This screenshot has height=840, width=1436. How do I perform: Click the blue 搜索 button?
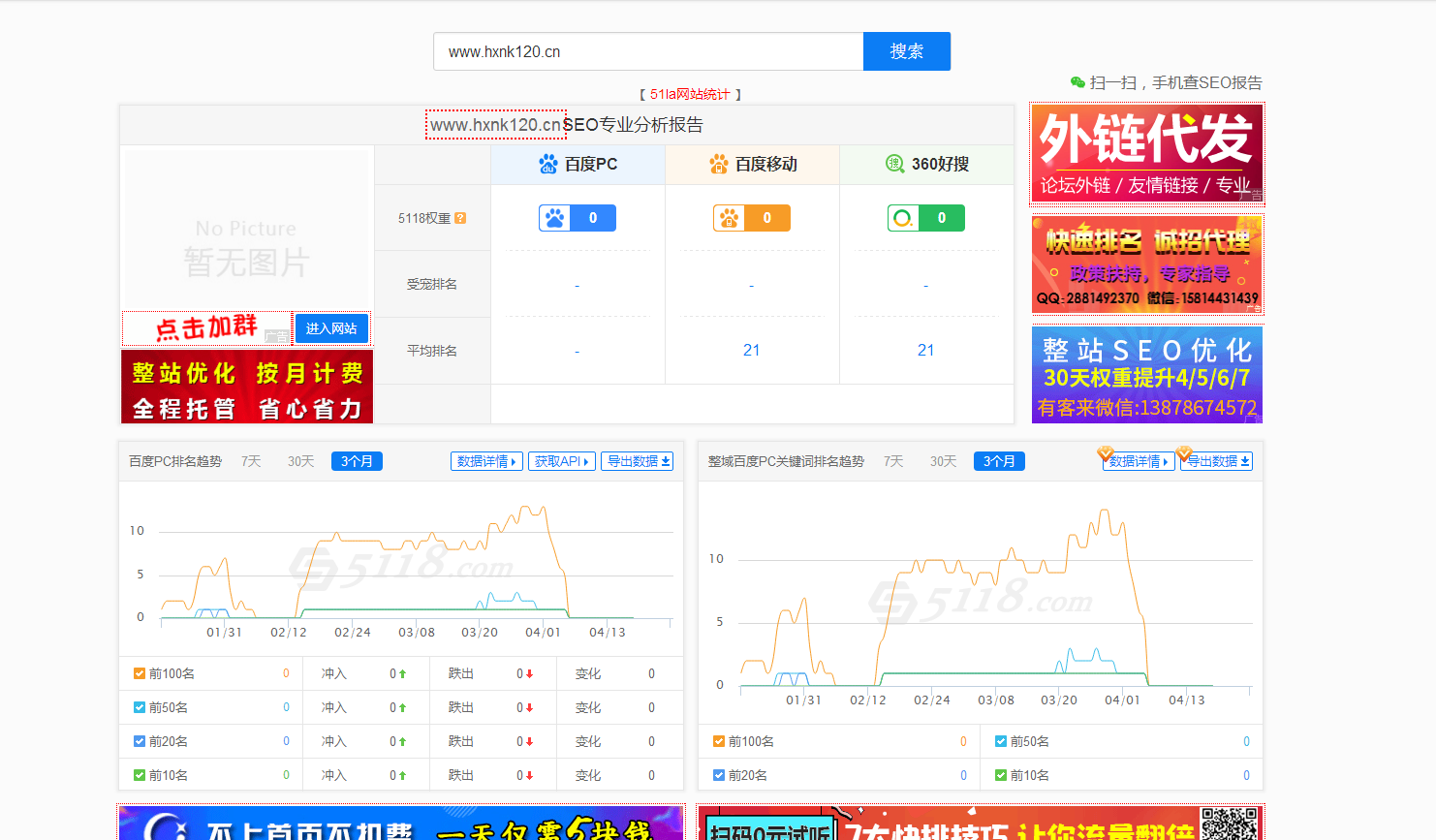click(x=907, y=51)
